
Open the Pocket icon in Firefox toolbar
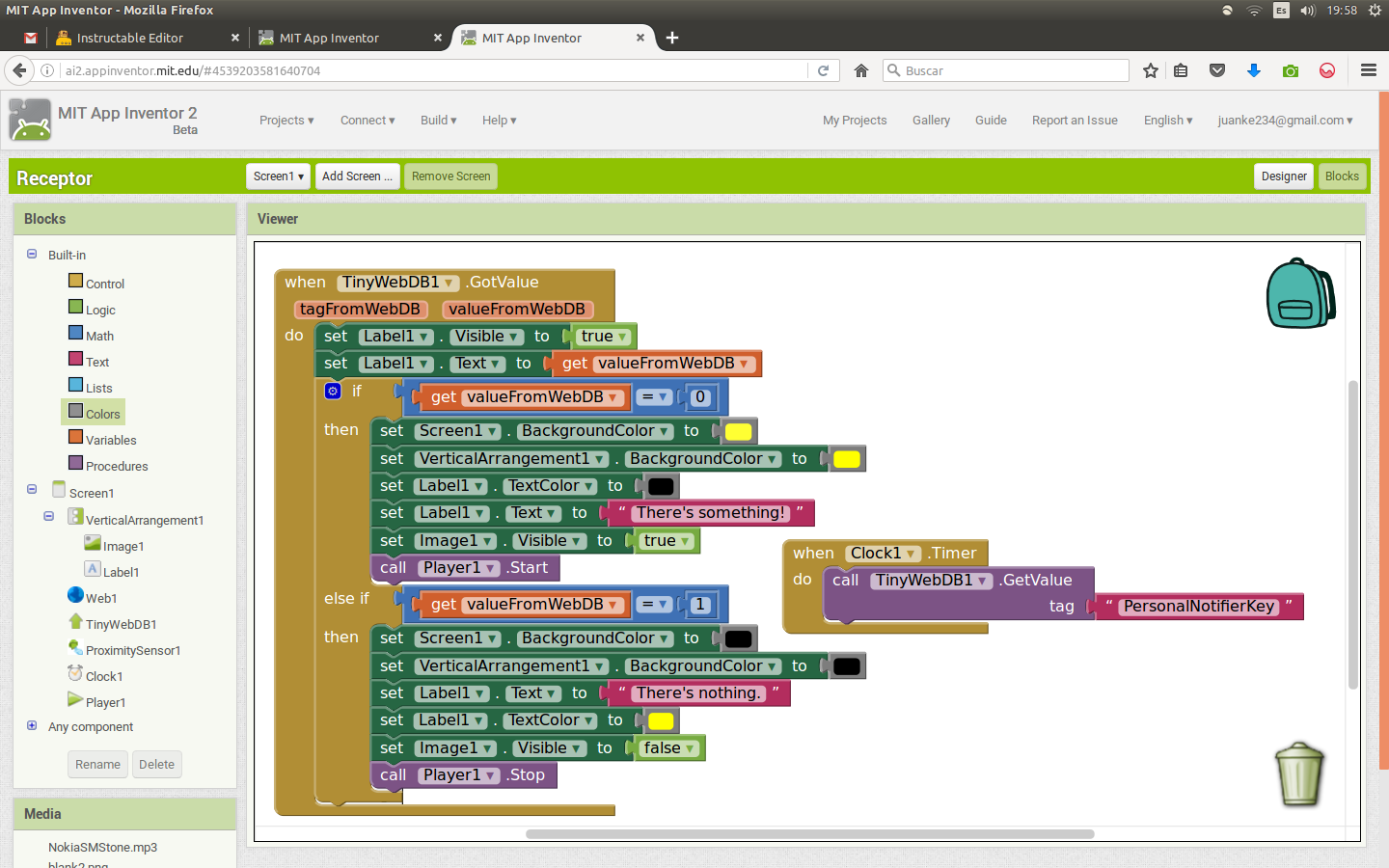click(1217, 70)
